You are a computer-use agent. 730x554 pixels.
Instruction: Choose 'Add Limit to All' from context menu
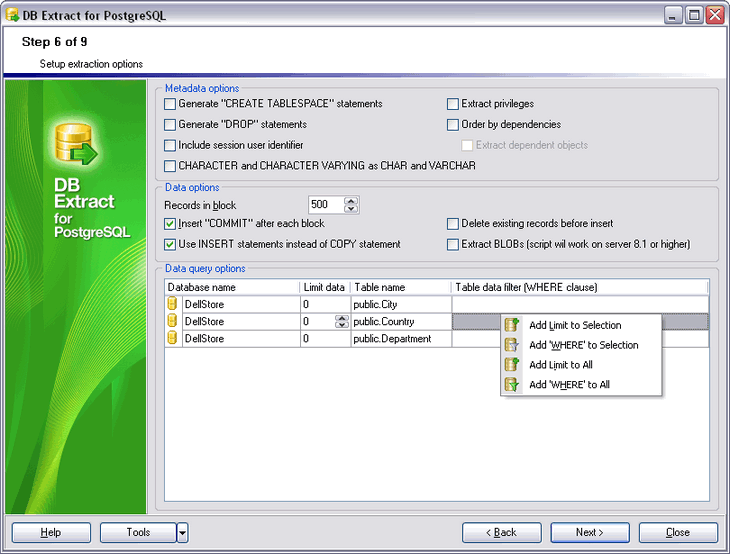tap(560, 365)
